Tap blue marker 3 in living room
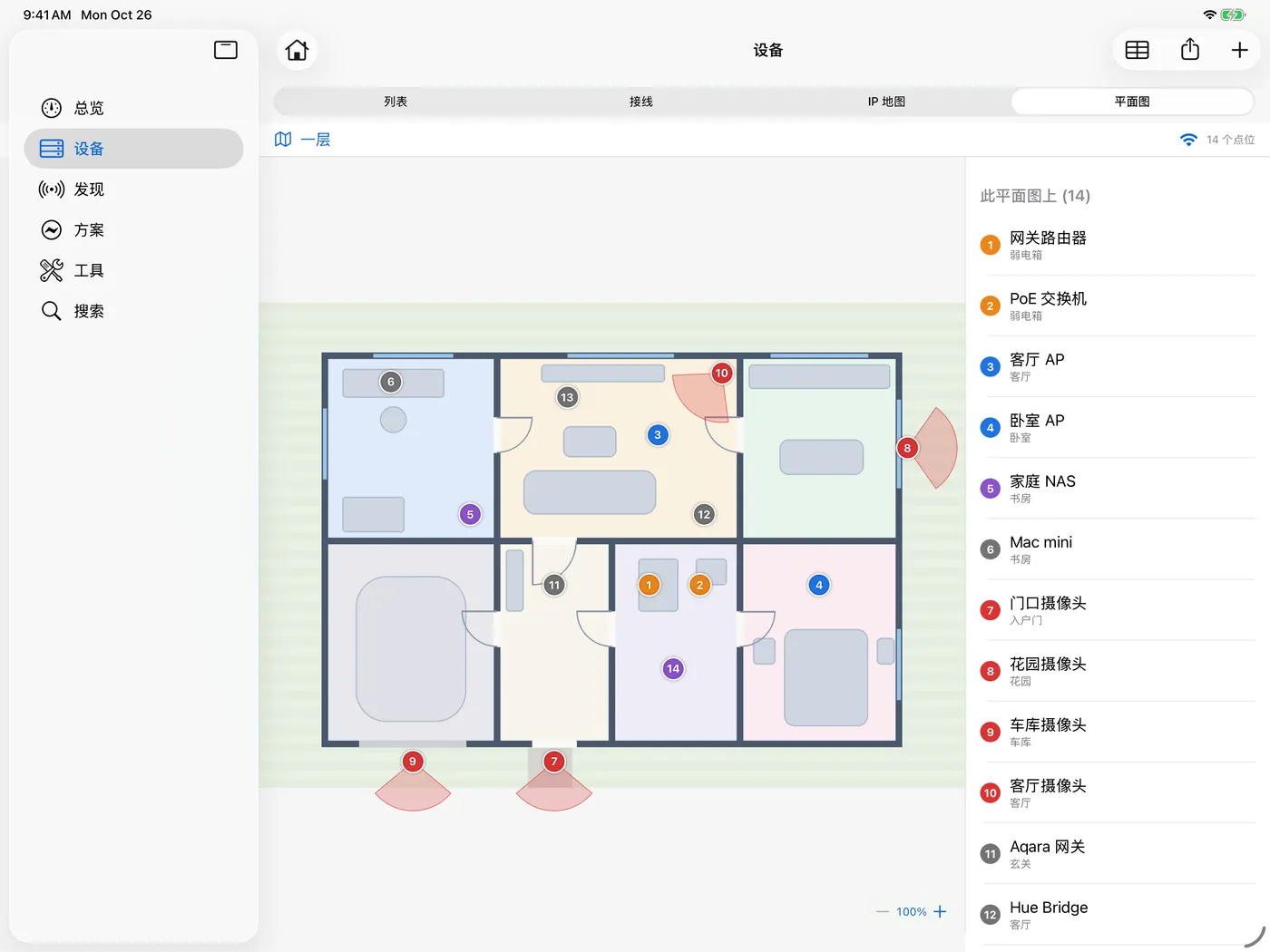The image size is (1270, 952). [658, 435]
